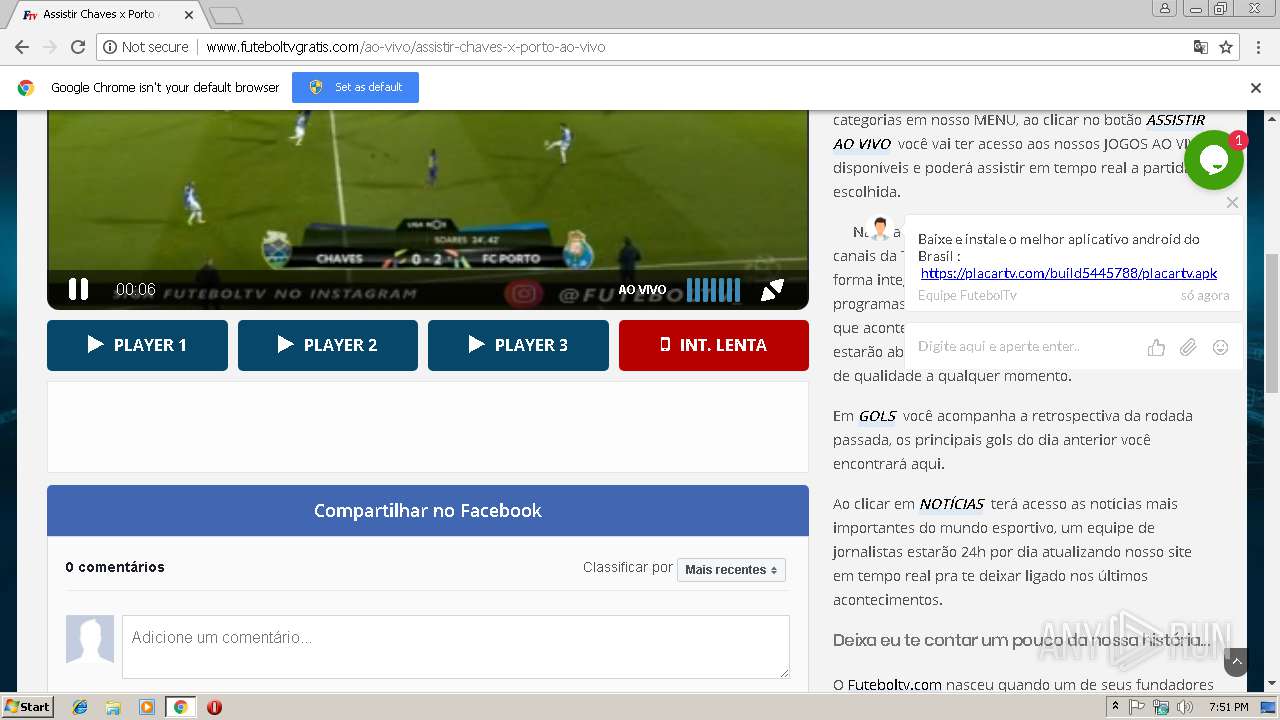Close the Assistir Chaves x Porto tab
1280x720 pixels.
(x=188, y=15)
